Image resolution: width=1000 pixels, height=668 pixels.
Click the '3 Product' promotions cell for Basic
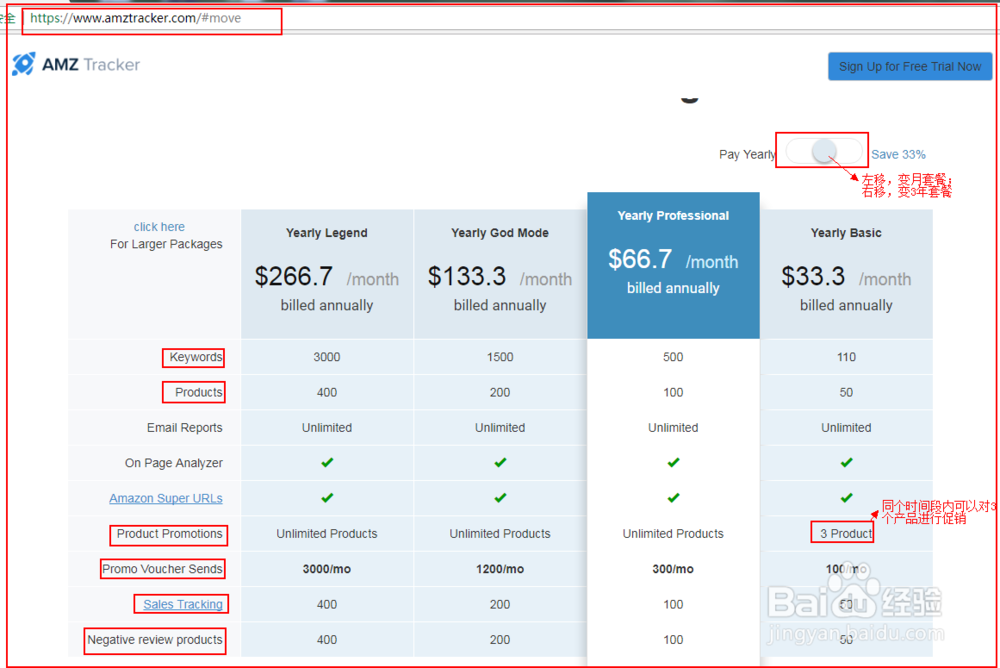click(x=846, y=534)
